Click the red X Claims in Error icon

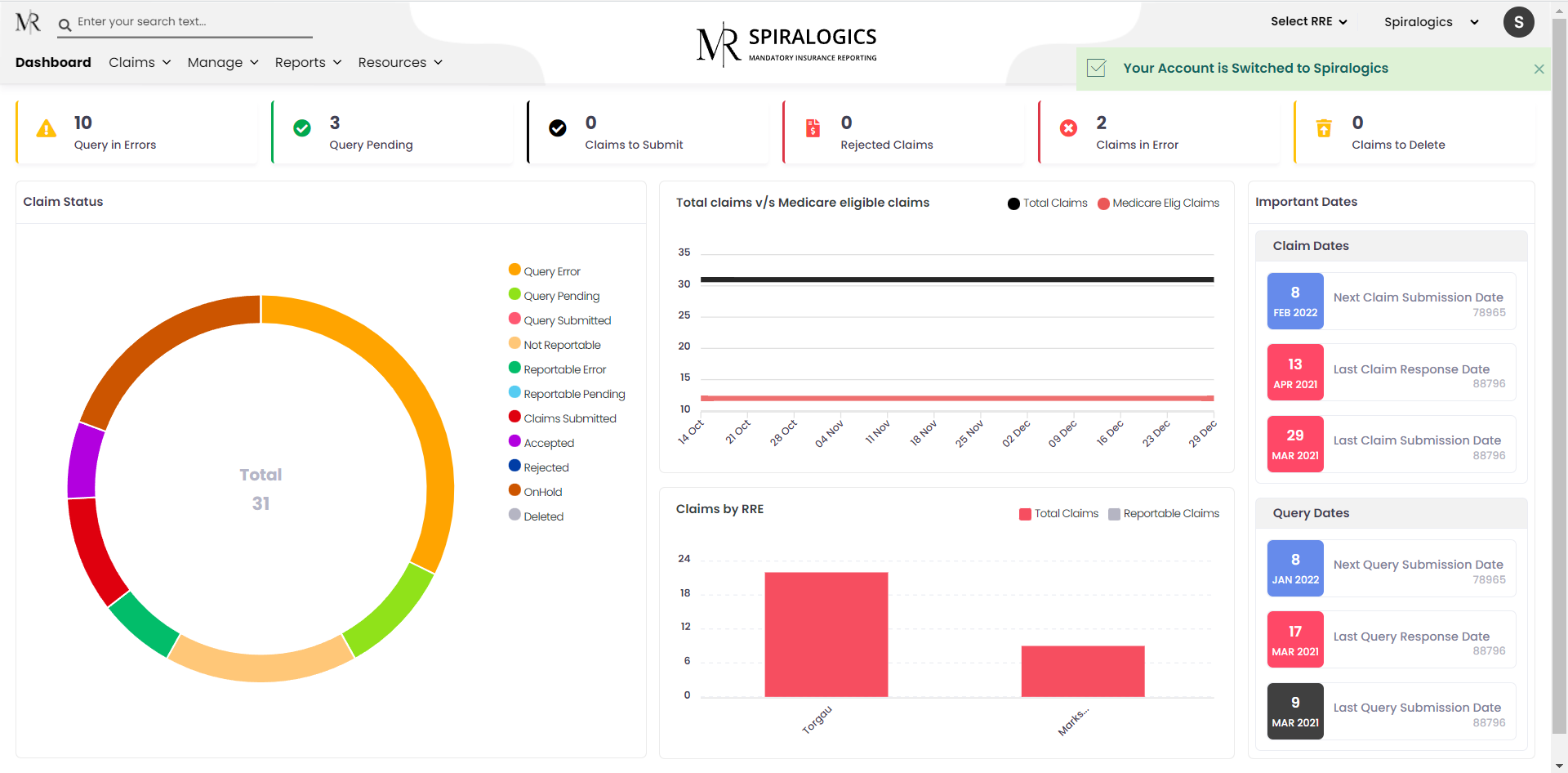[x=1068, y=128]
